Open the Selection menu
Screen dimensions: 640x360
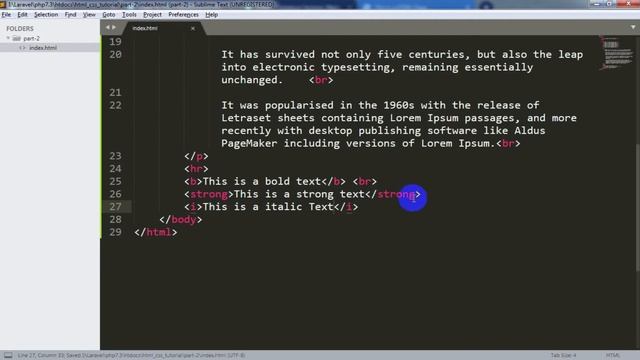[46, 15]
